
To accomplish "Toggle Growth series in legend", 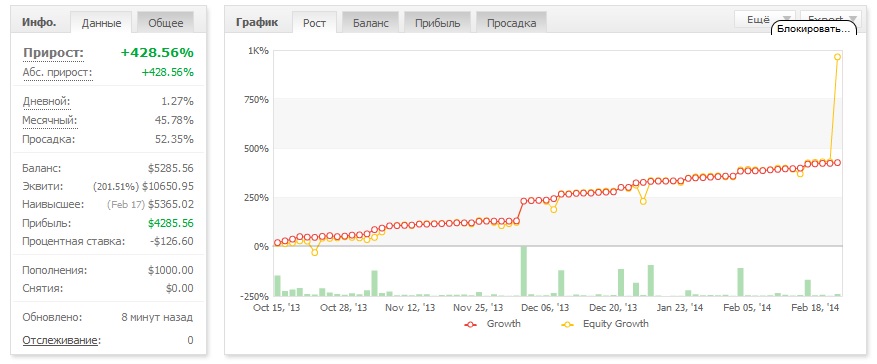I will click(x=493, y=324).
